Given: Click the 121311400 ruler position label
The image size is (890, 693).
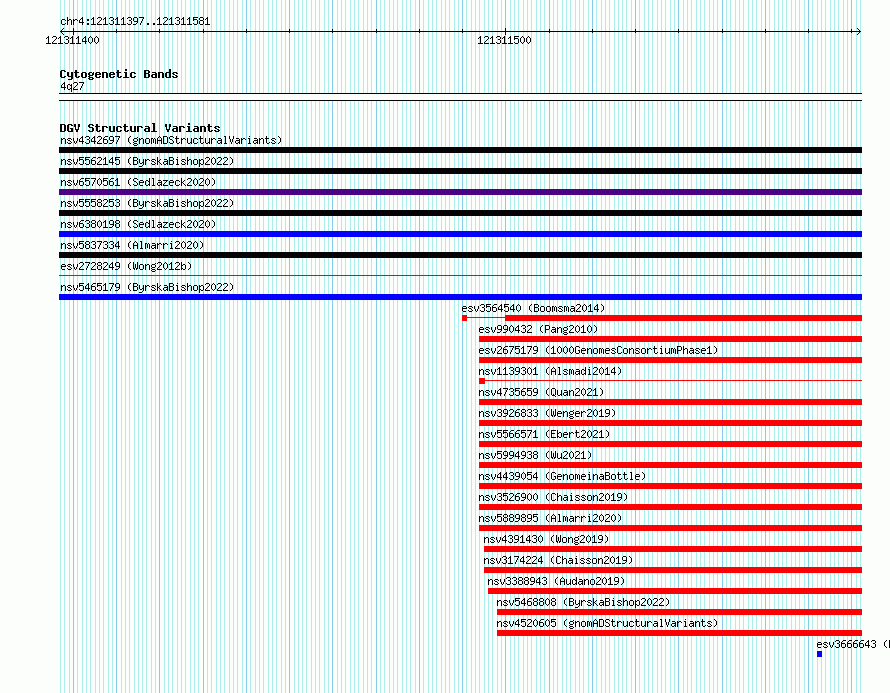Looking at the screenshot, I should click(72, 40).
